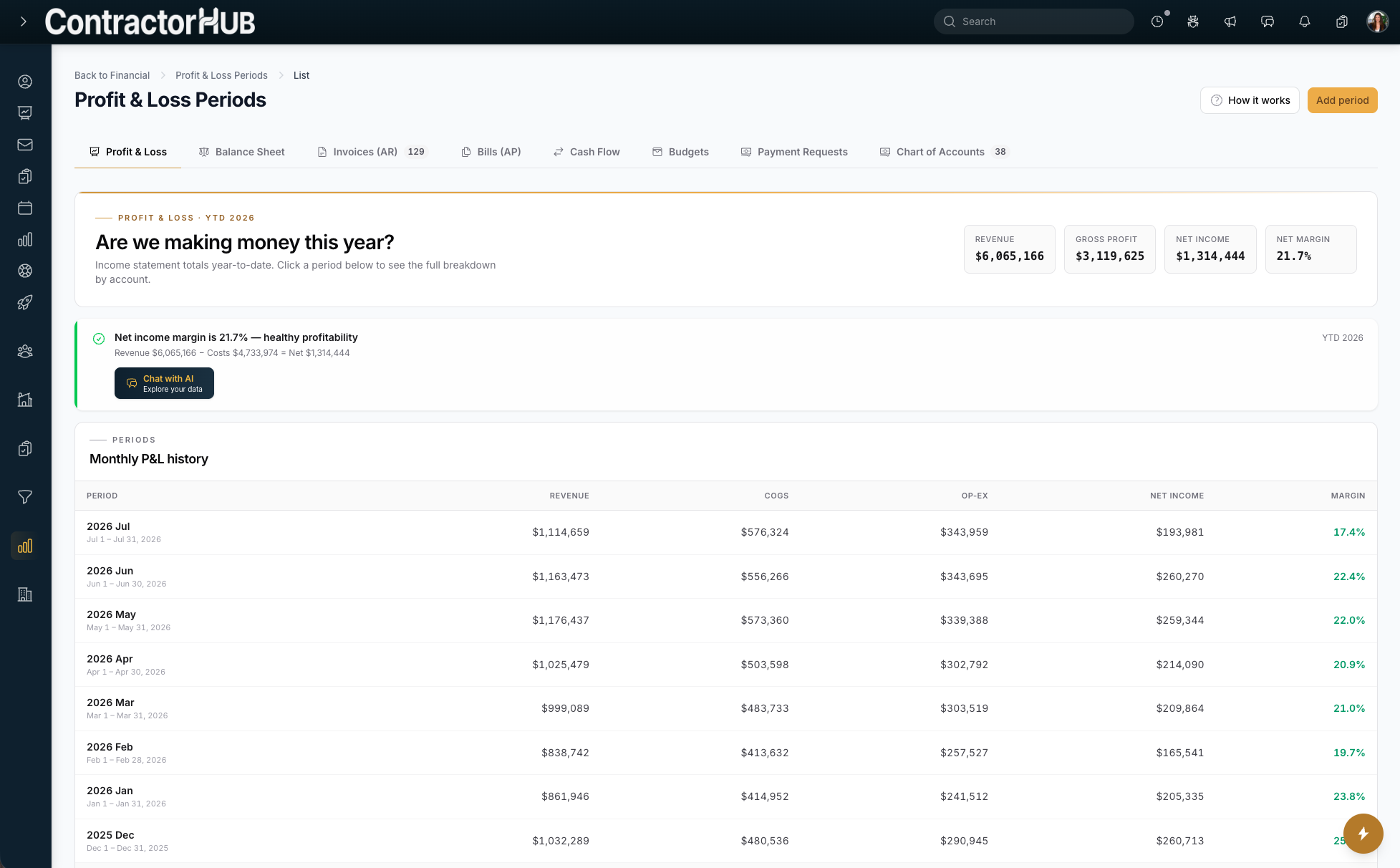Open the factory building sidebar icon

click(x=25, y=400)
